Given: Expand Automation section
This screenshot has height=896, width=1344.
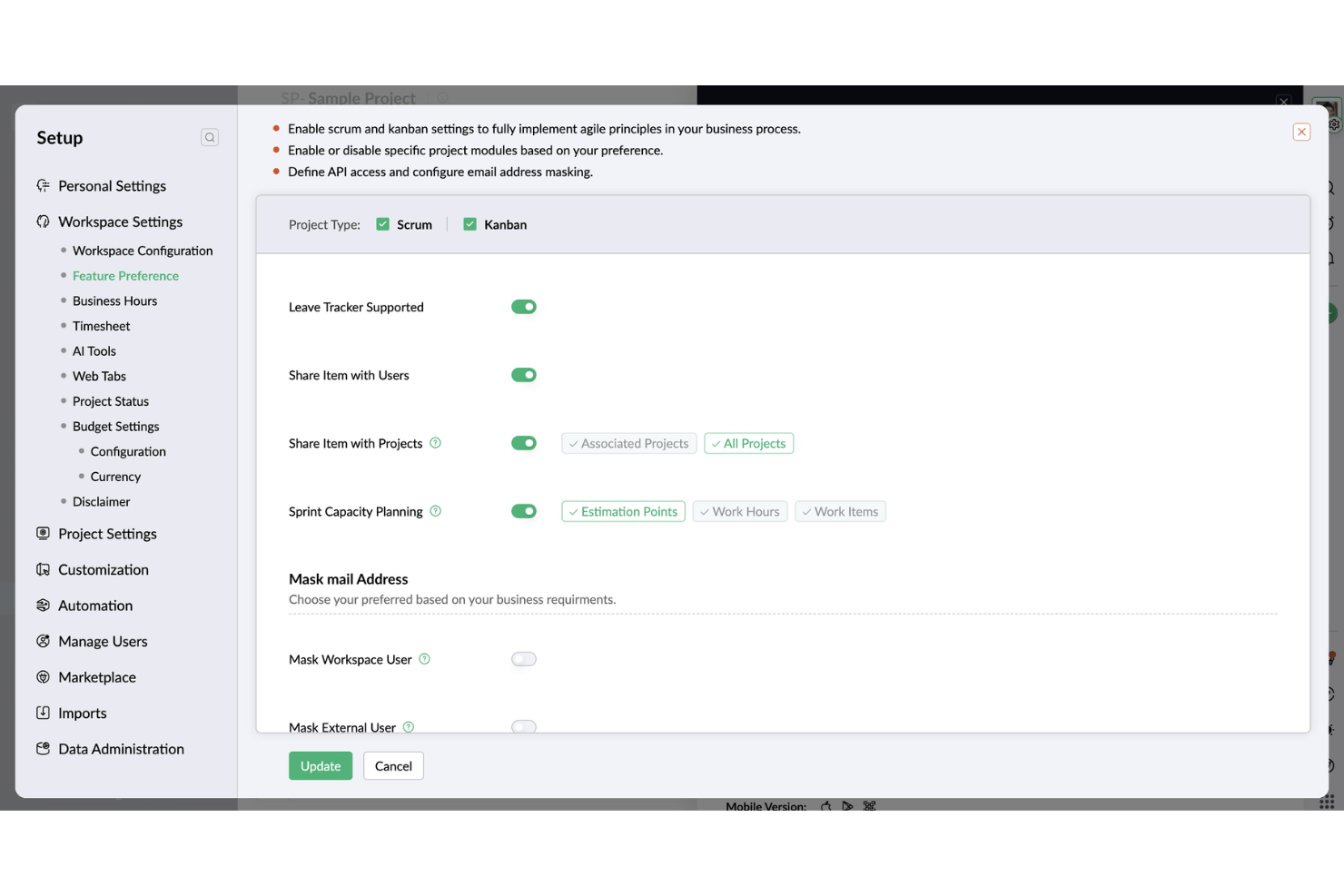Looking at the screenshot, I should [x=95, y=606].
